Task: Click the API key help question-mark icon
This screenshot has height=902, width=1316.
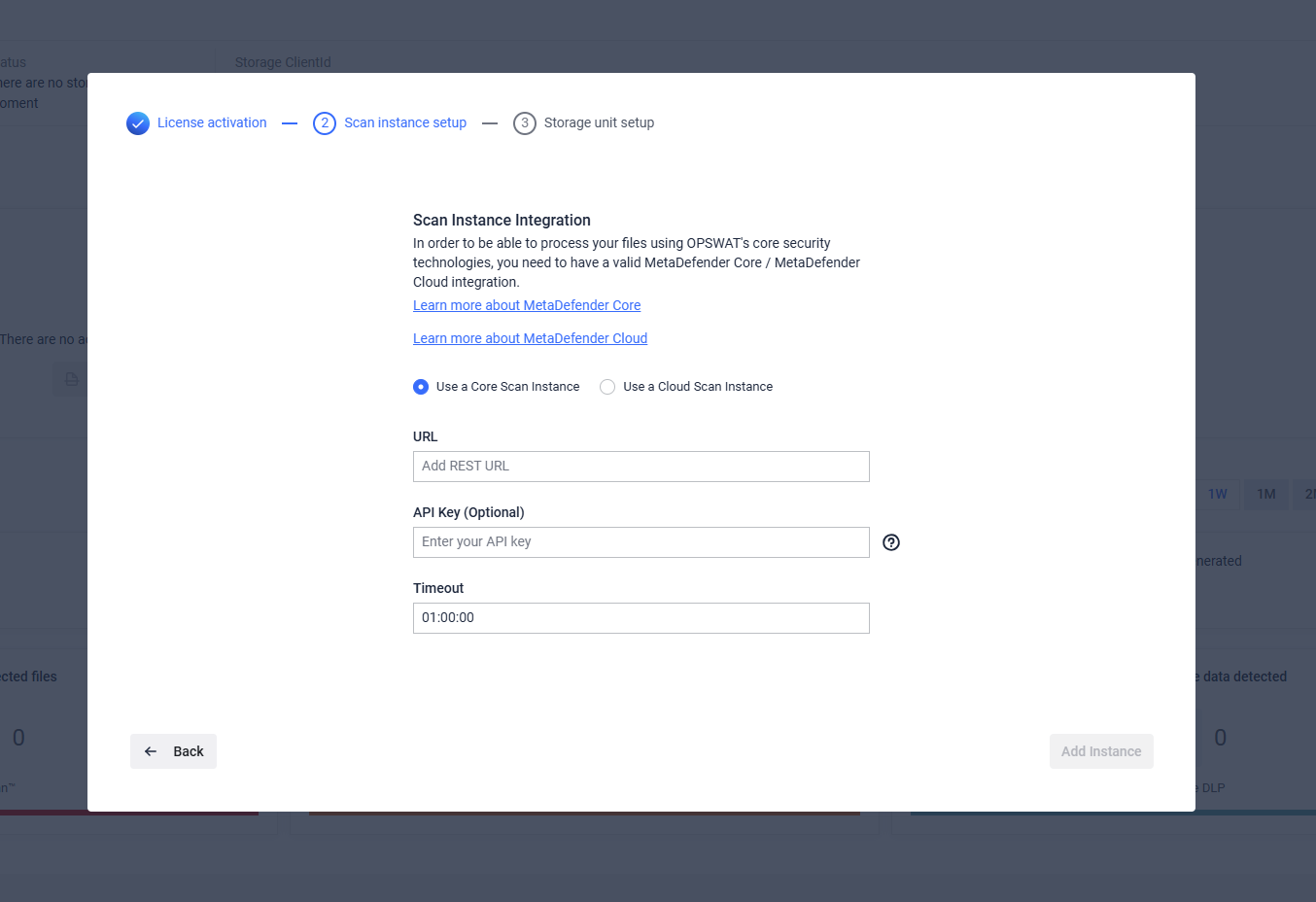Action: pos(891,542)
